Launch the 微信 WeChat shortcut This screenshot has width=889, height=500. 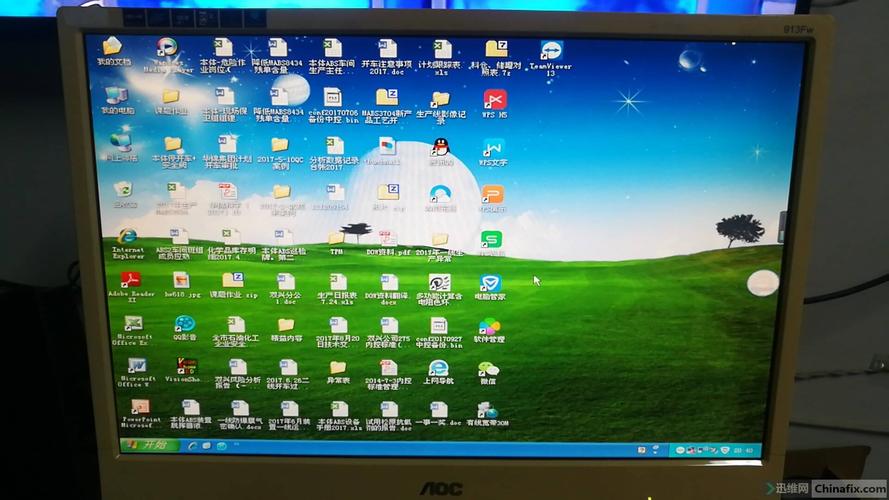[x=488, y=369]
